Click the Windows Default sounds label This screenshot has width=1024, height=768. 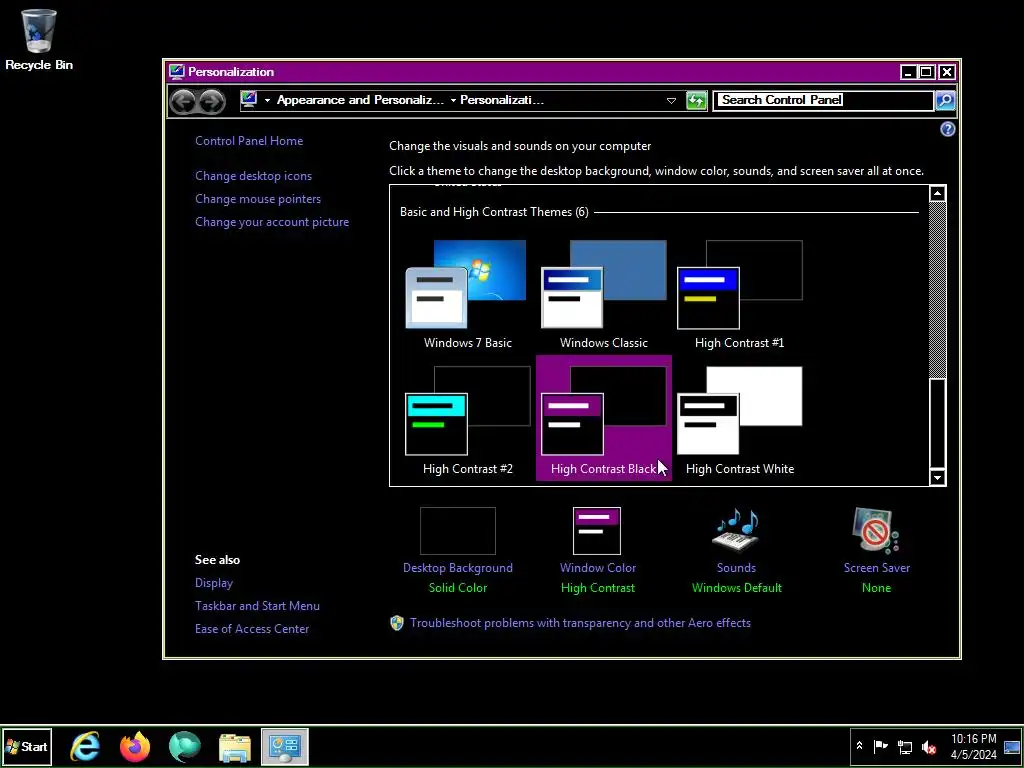737,588
